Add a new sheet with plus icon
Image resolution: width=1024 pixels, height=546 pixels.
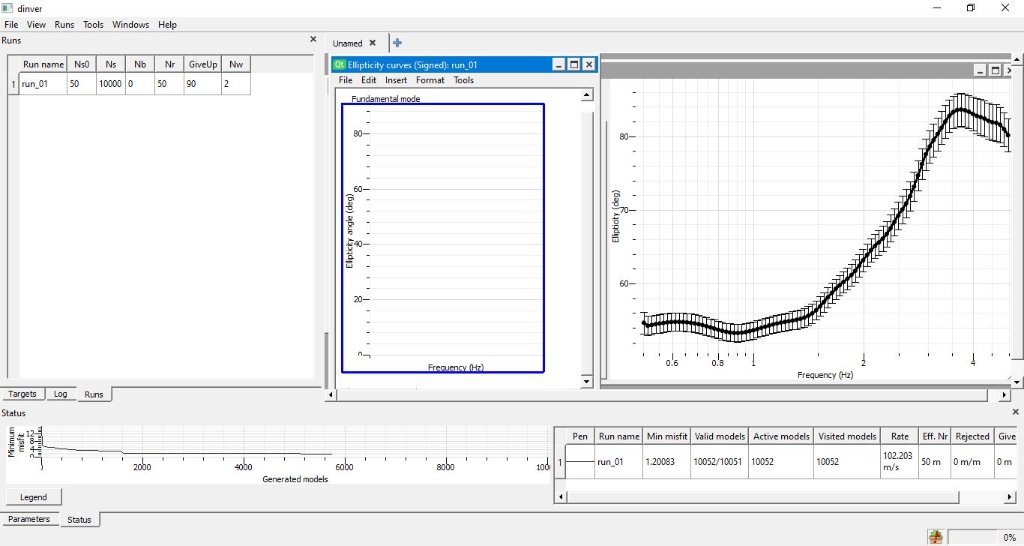[397, 43]
